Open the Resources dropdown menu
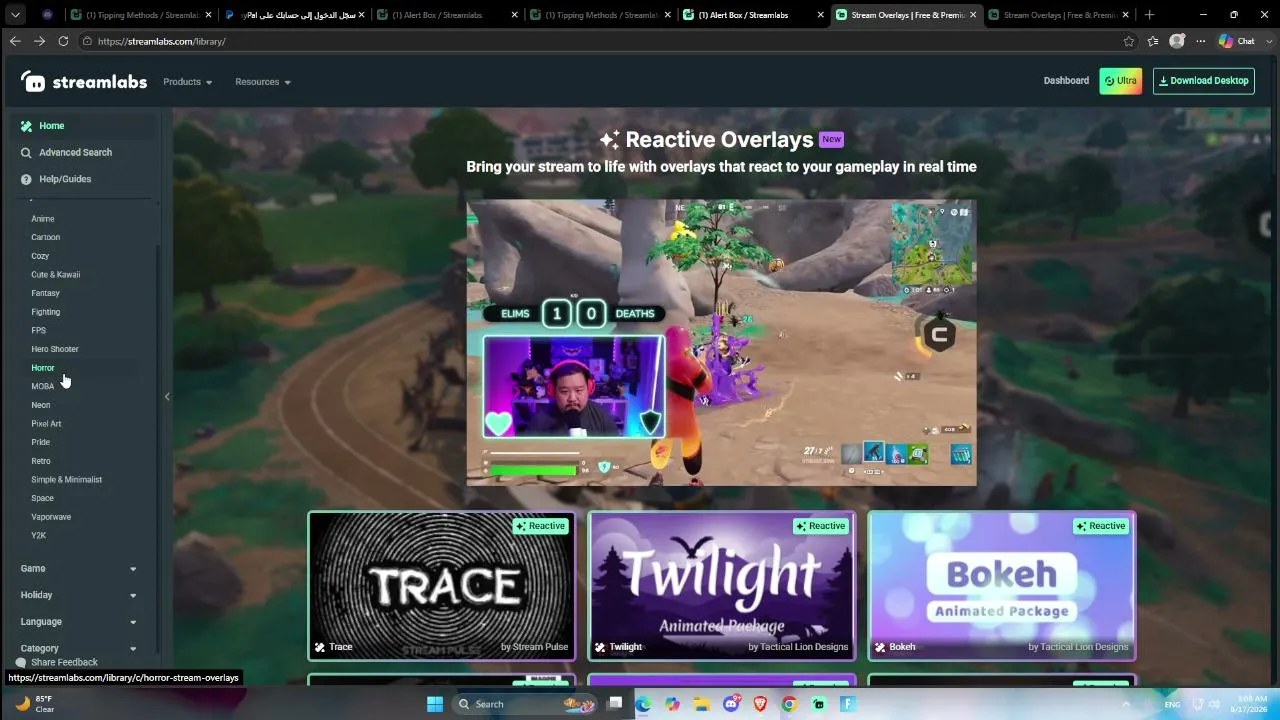Screen dimensions: 1280x720 [x=263, y=82]
